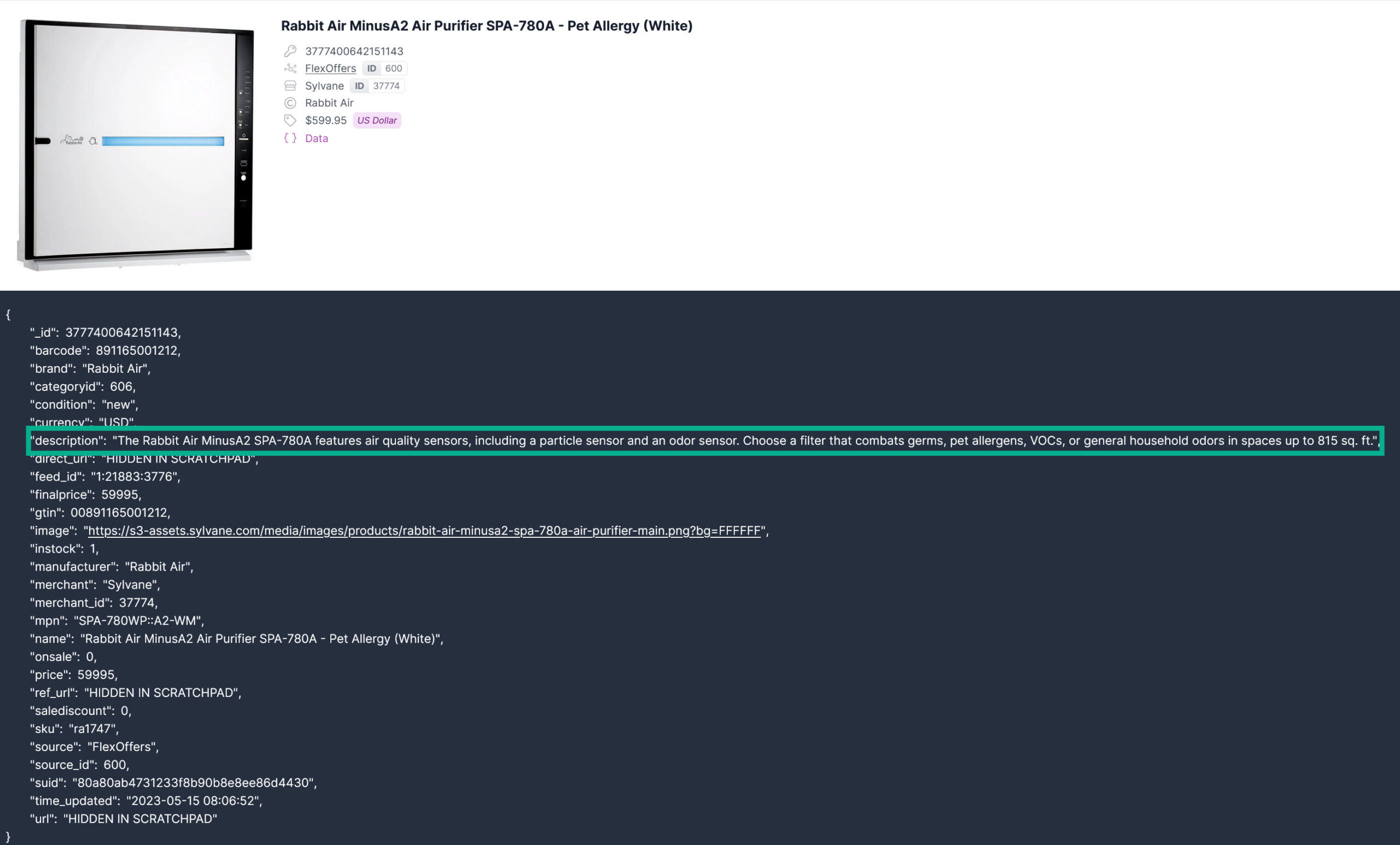Viewport: 1400px width, 845px height.
Task: Click the "instock": 1 line
Action: (x=64, y=549)
